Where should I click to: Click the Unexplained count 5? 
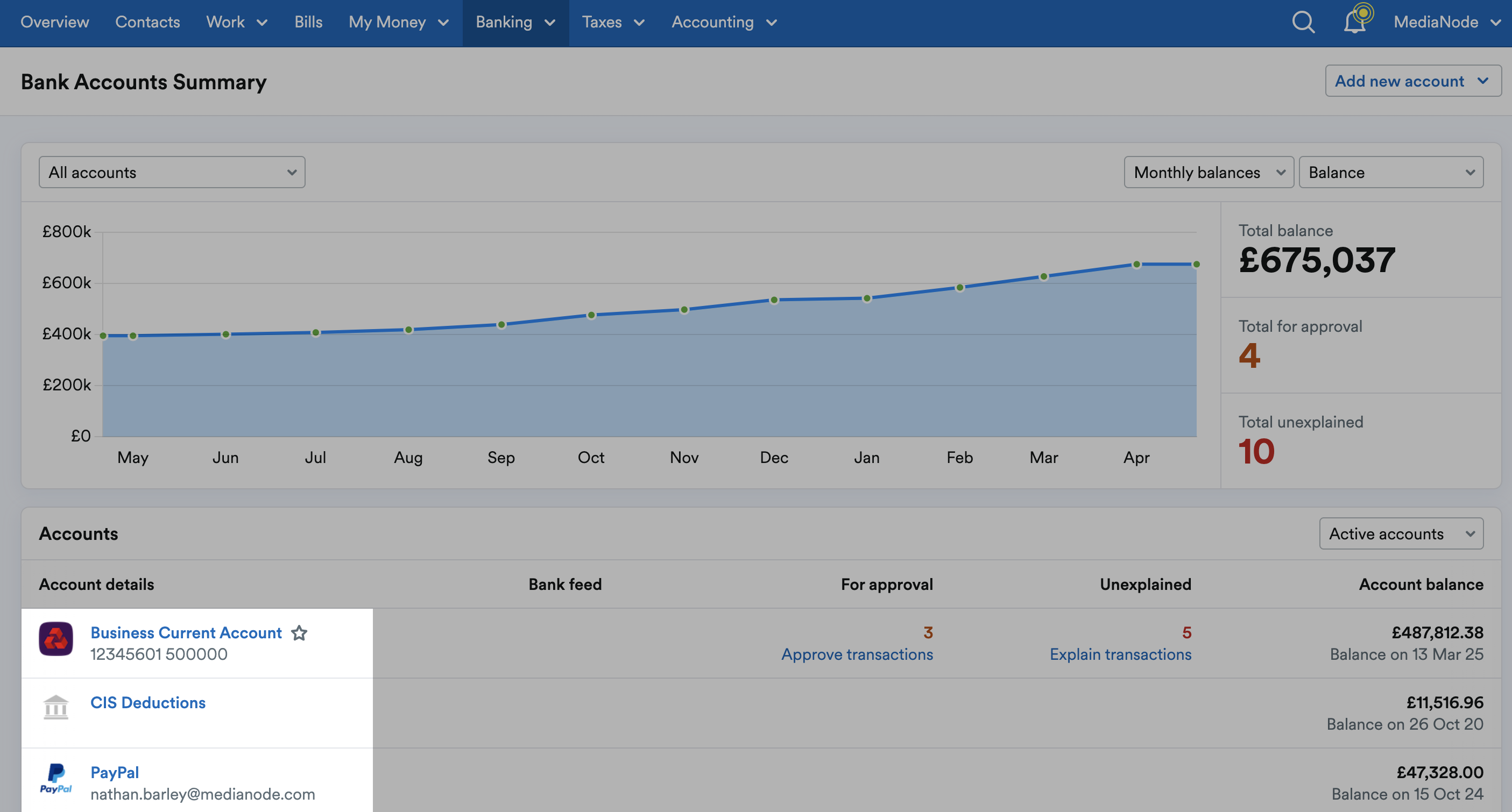click(x=1186, y=633)
